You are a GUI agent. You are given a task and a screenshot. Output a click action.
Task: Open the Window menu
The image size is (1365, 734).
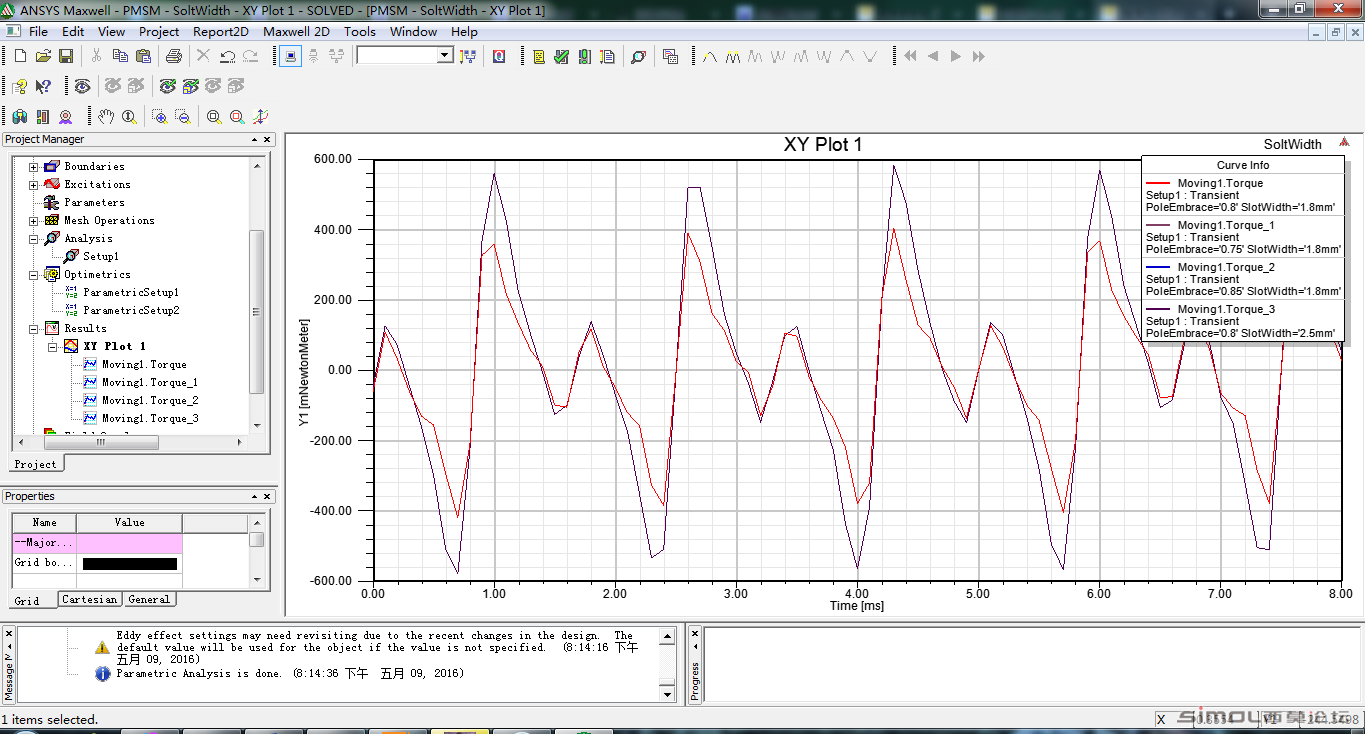pos(413,31)
